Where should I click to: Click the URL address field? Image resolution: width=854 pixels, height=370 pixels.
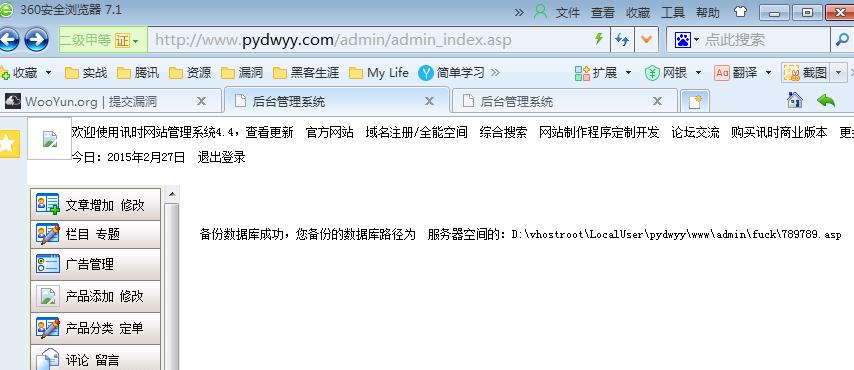370,40
